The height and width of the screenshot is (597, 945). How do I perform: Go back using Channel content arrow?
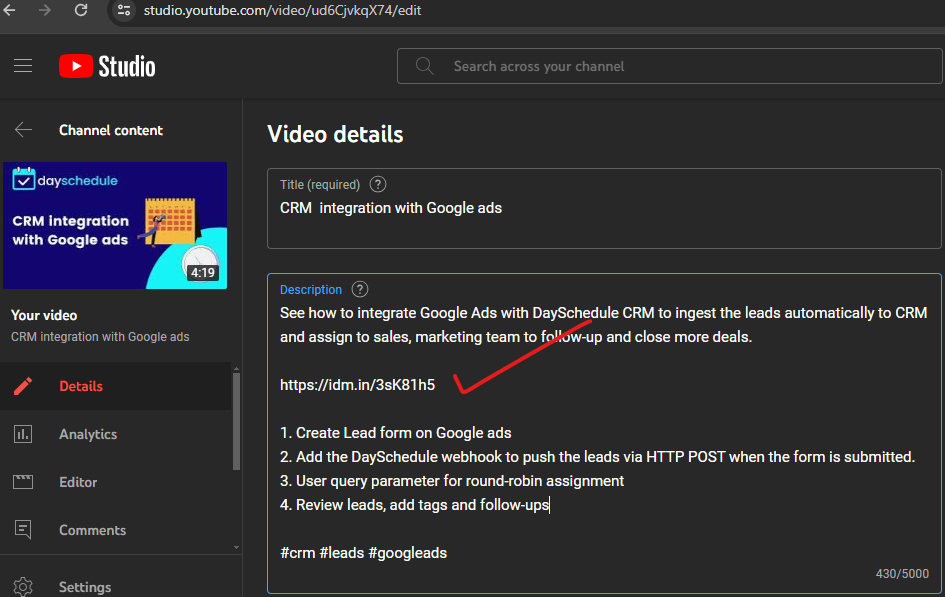pos(23,130)
